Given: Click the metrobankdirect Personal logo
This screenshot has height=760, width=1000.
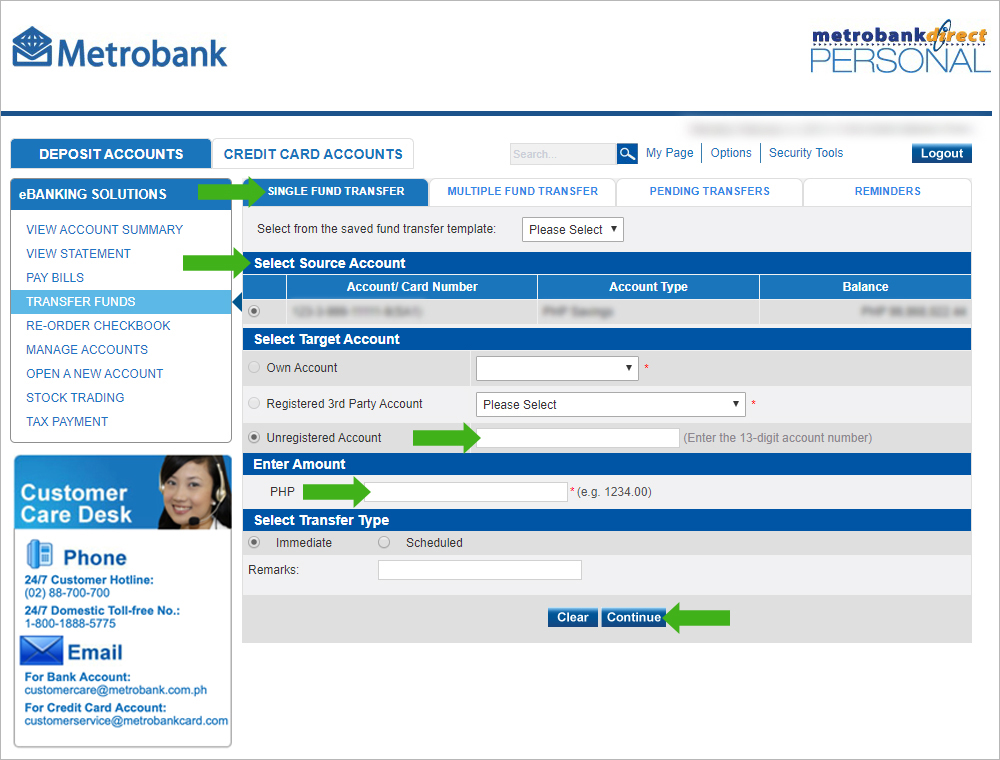Looking at the screenshot, I should [900, 48].
